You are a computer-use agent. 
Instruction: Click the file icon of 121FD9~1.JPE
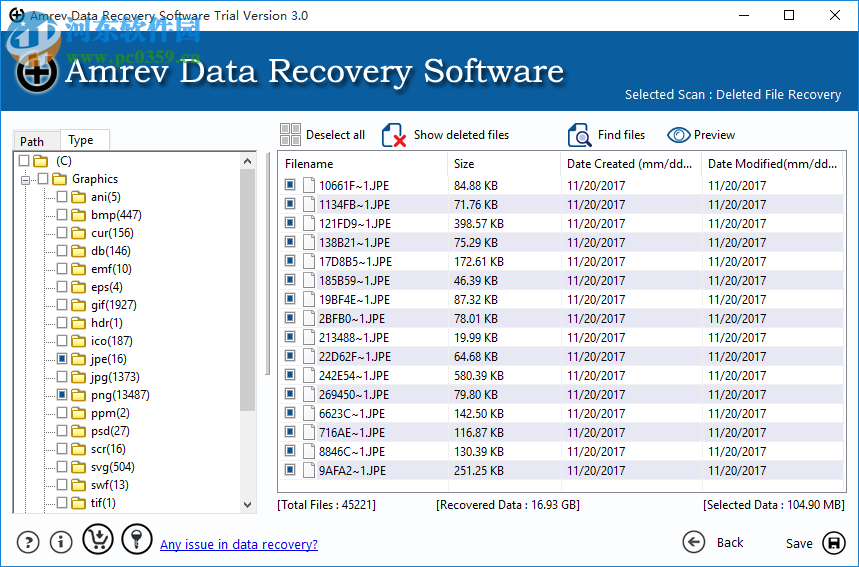(309, 223)
